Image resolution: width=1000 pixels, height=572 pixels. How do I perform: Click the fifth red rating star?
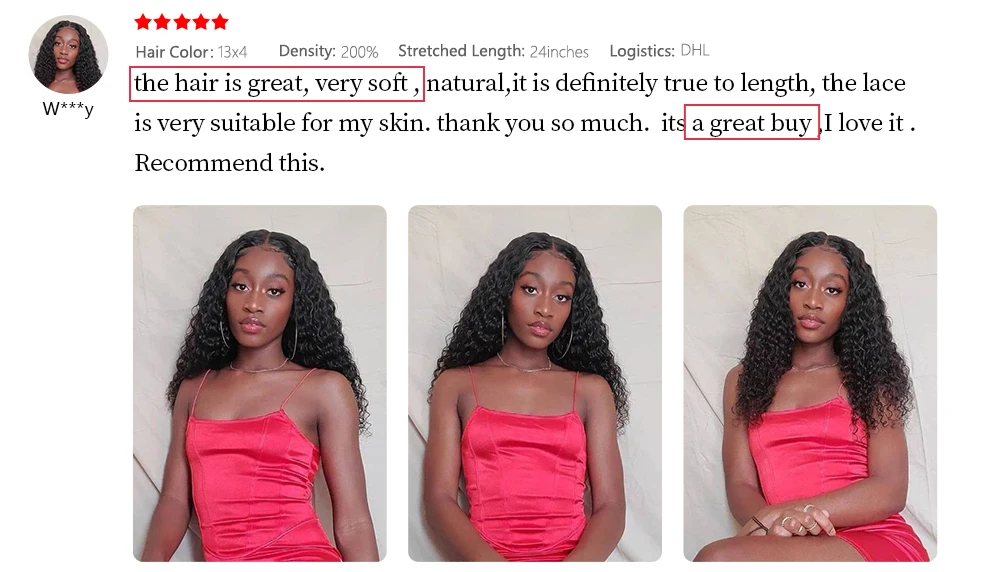pos(220,22)
